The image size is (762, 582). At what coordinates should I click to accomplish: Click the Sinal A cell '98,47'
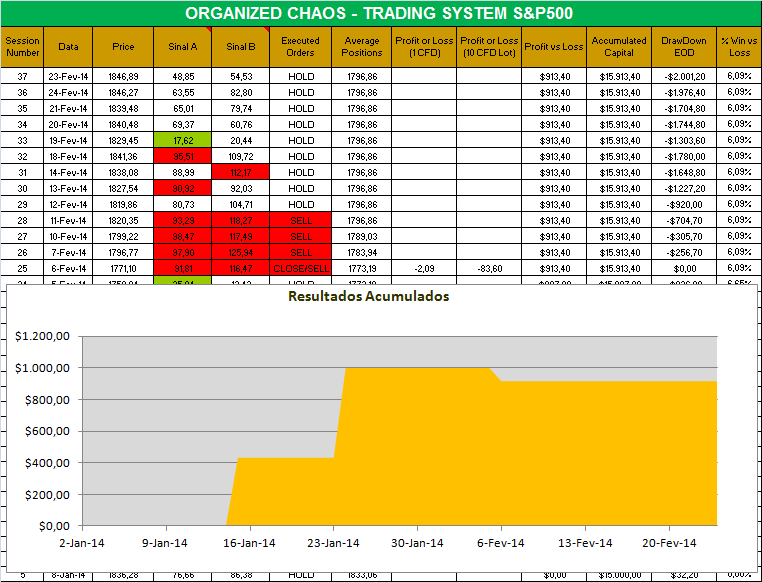point(183,237)
